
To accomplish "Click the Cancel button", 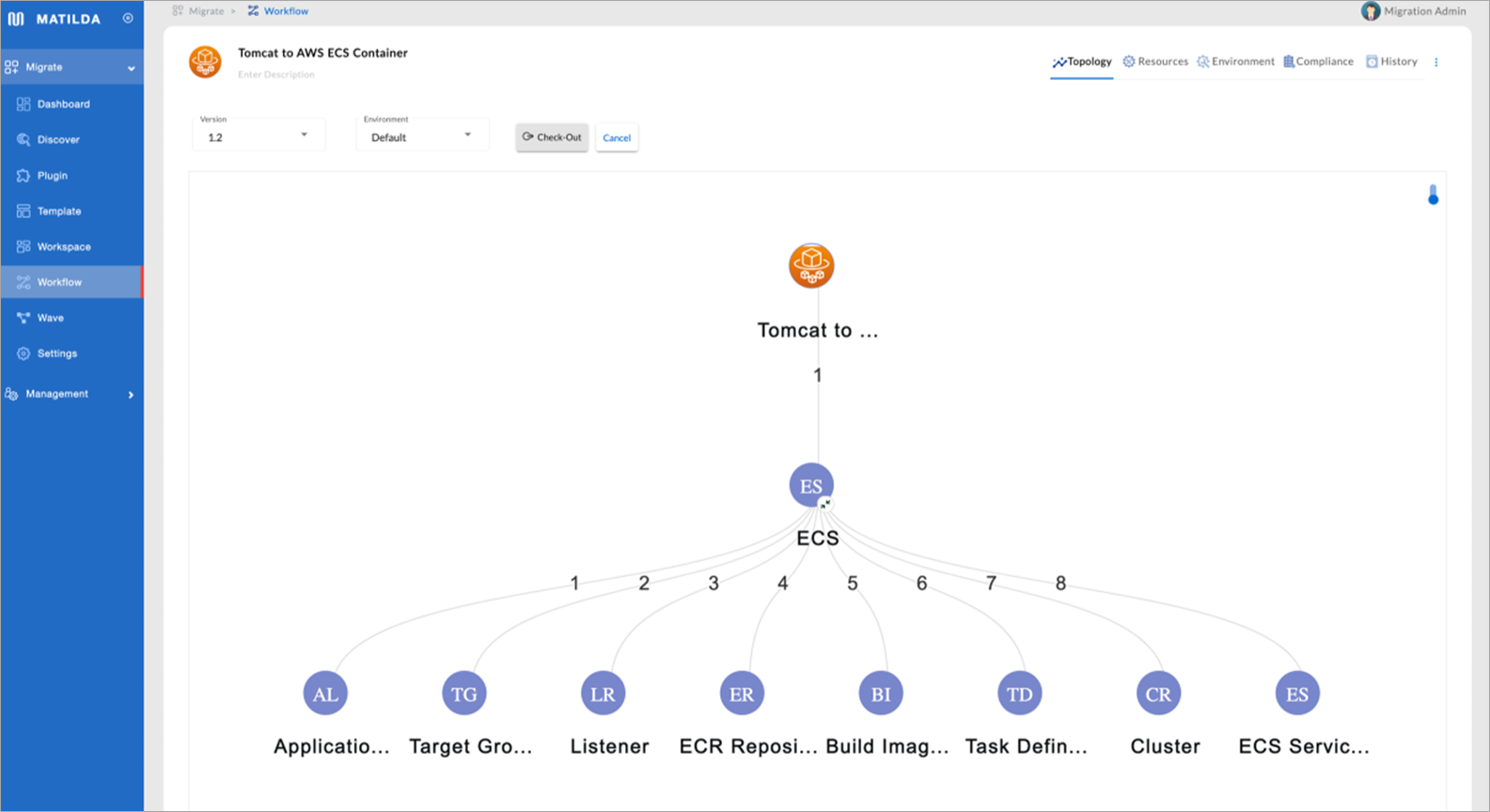I will click(x=617, y=138).
